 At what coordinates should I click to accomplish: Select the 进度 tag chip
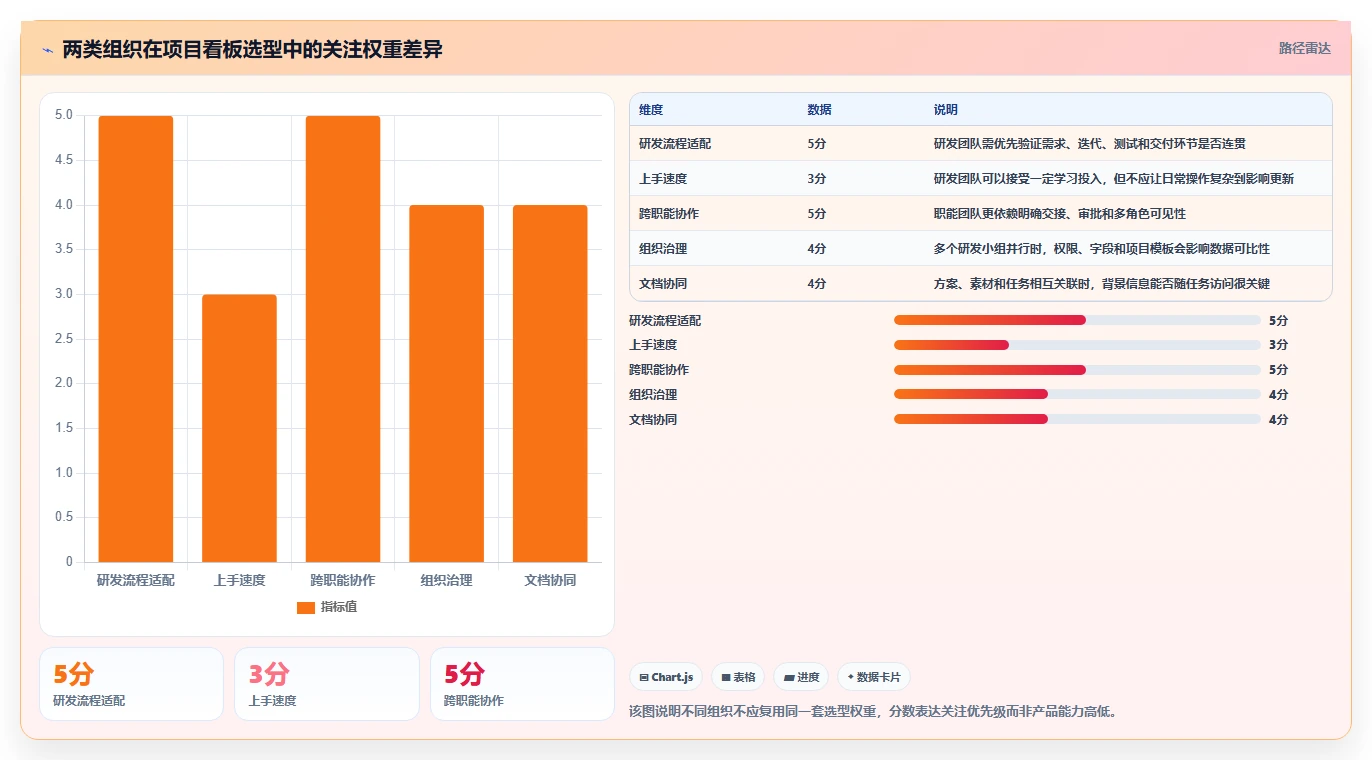point(801,677)
